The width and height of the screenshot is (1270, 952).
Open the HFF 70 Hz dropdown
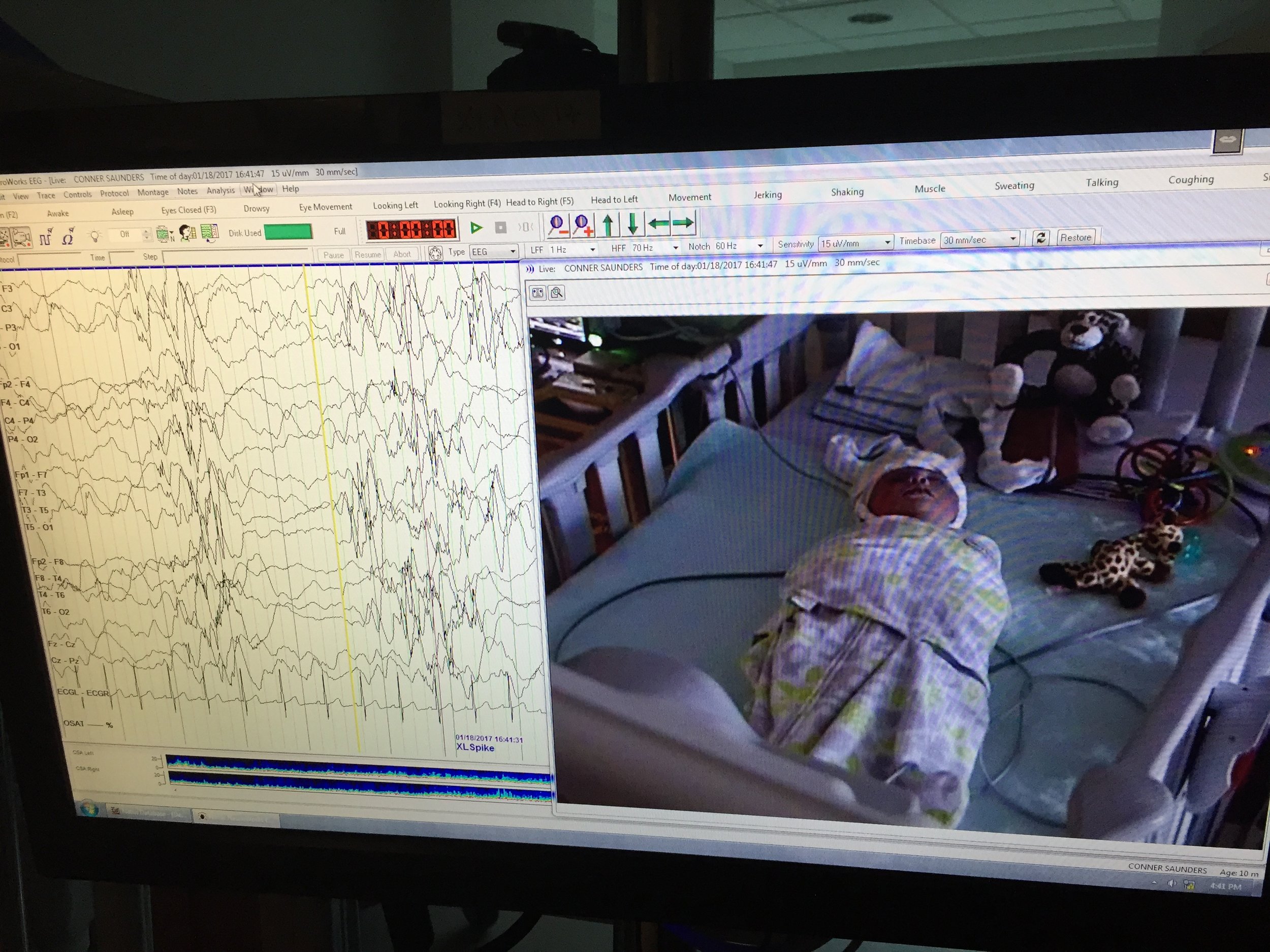(x=655, y=248)
